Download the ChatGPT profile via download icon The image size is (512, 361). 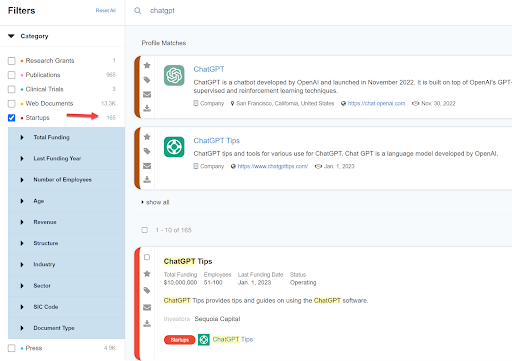147,108
